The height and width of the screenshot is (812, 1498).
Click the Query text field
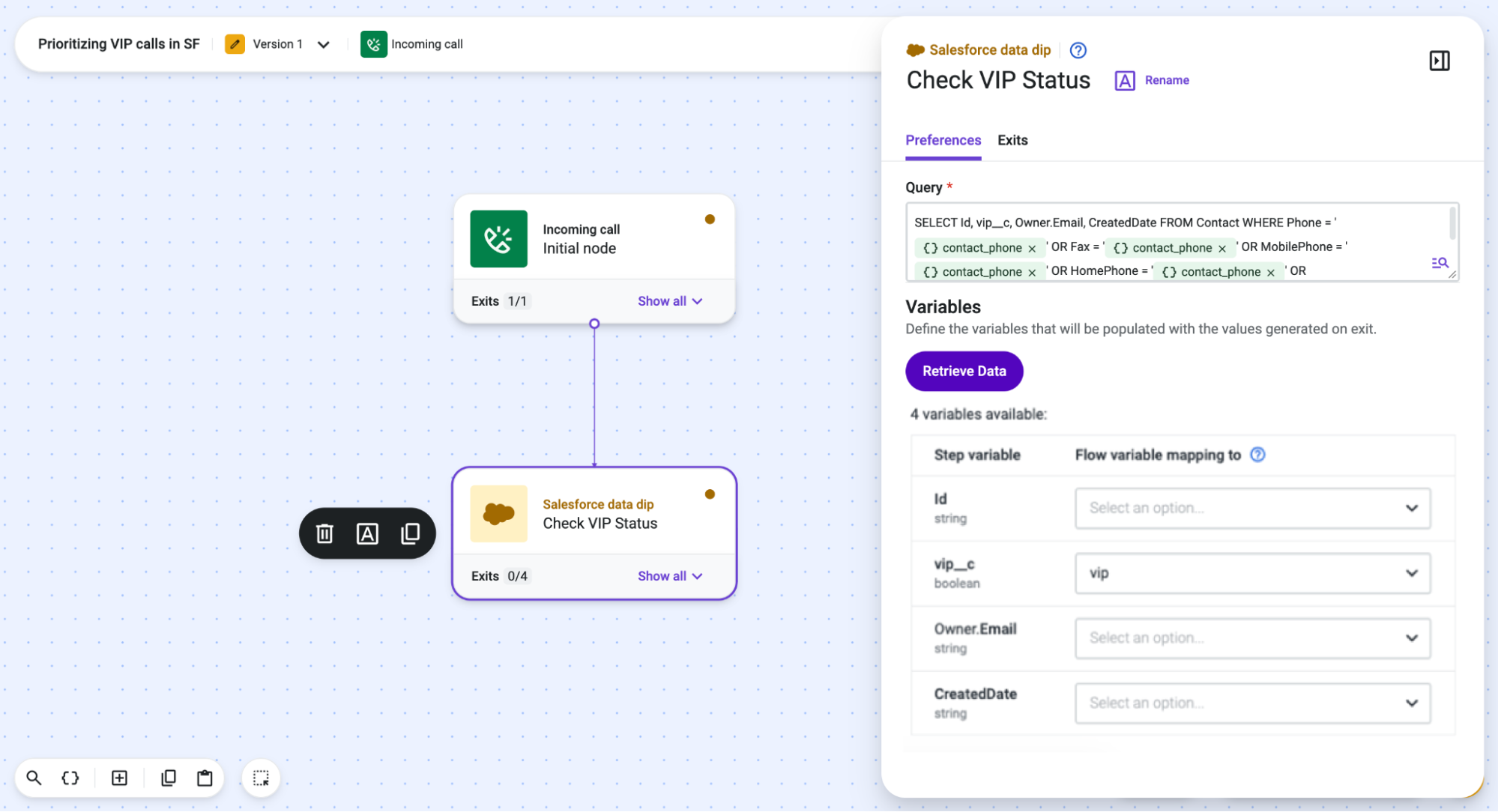pos(1181,242)
